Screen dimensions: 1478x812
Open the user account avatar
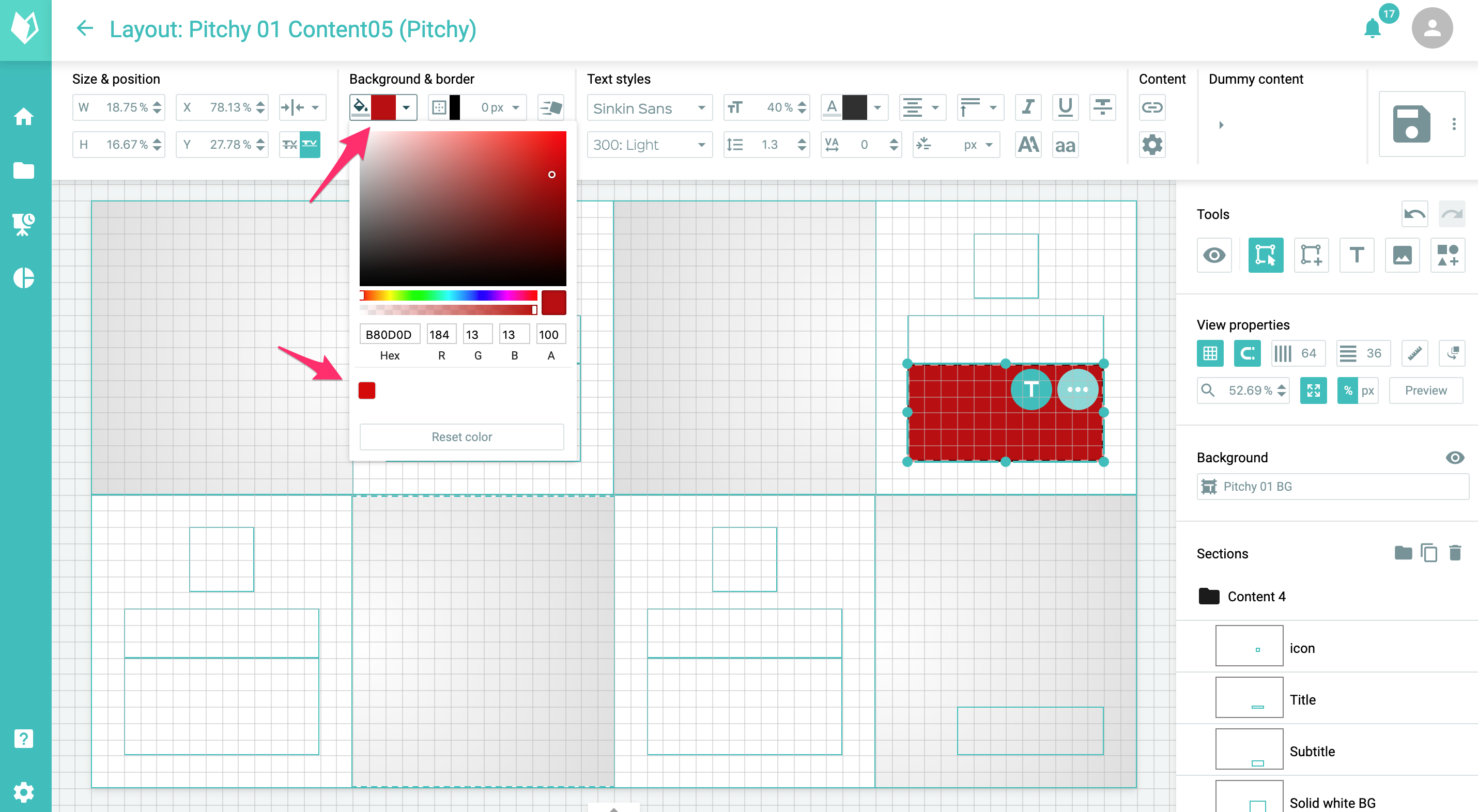tap(1432, 28)
